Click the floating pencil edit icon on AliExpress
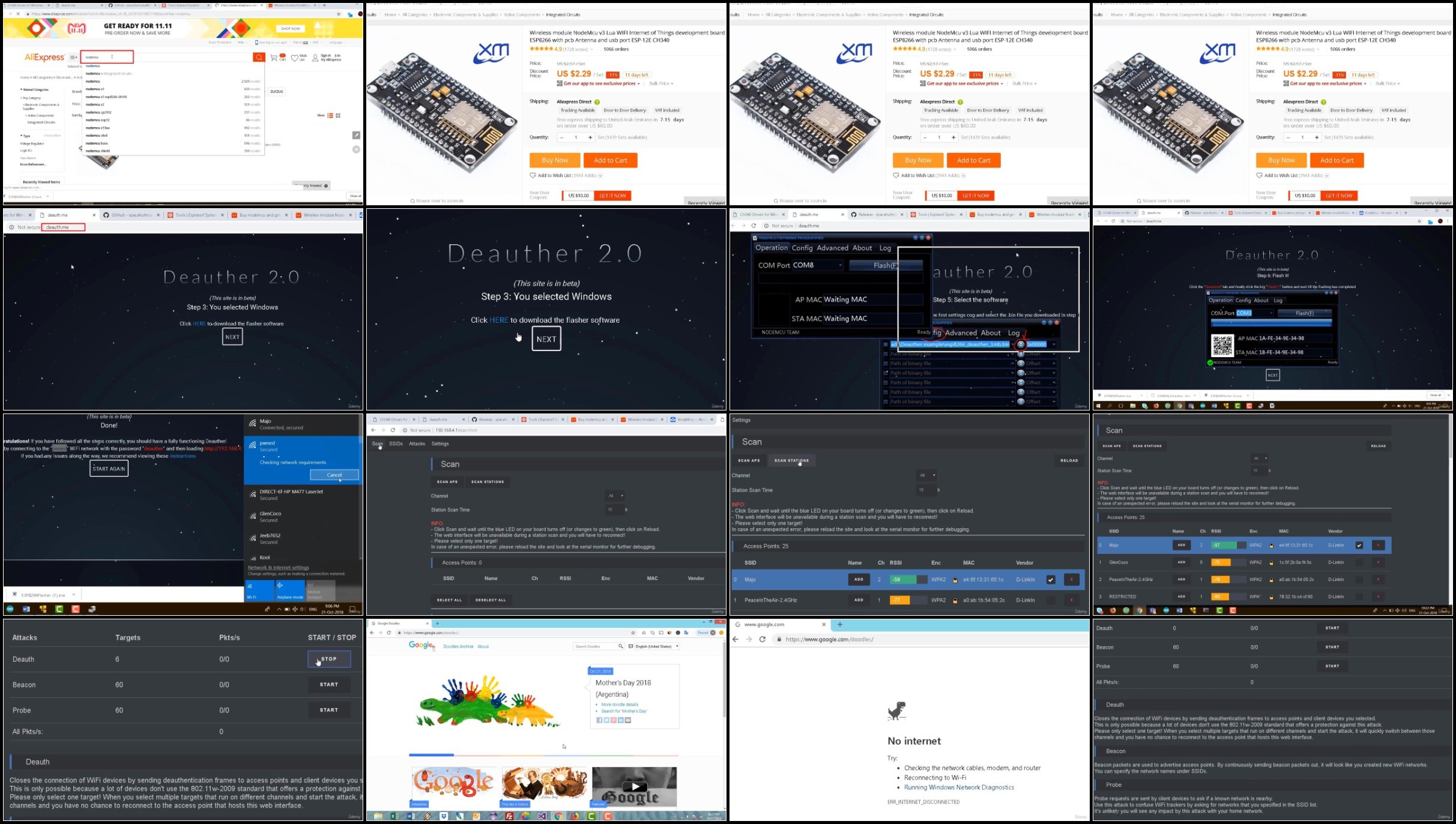Image resolution: width=1456 pixels, height=824 pixels. (x=356, y=135)
